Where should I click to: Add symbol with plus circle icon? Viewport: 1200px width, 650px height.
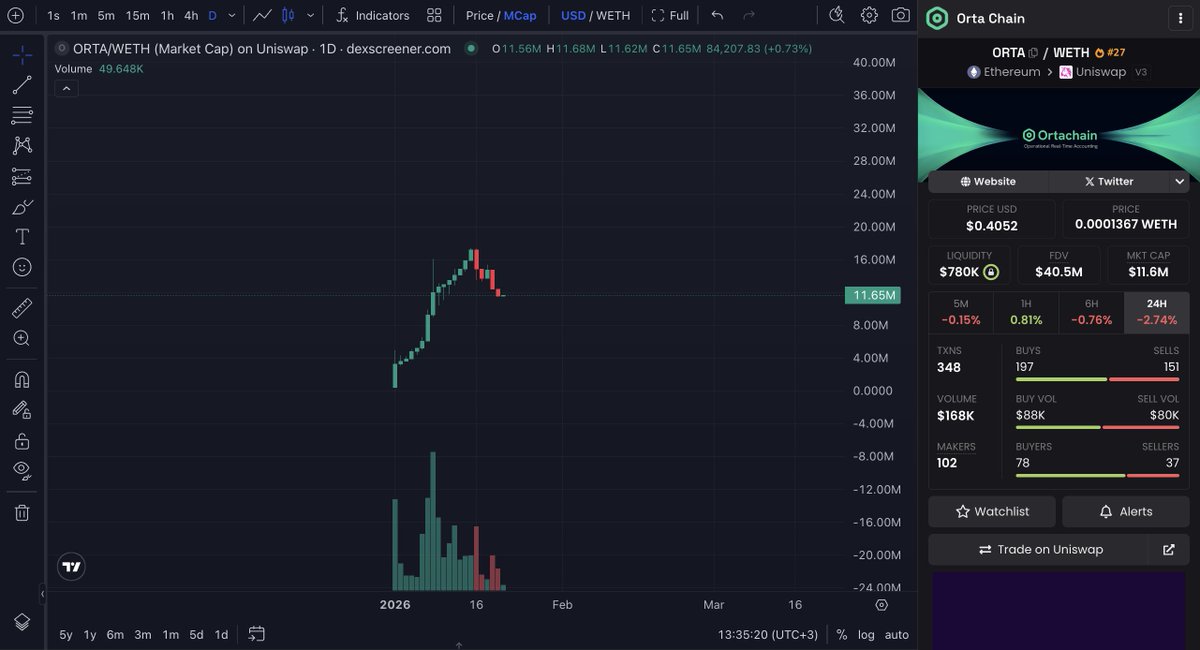tap(15, 15)
